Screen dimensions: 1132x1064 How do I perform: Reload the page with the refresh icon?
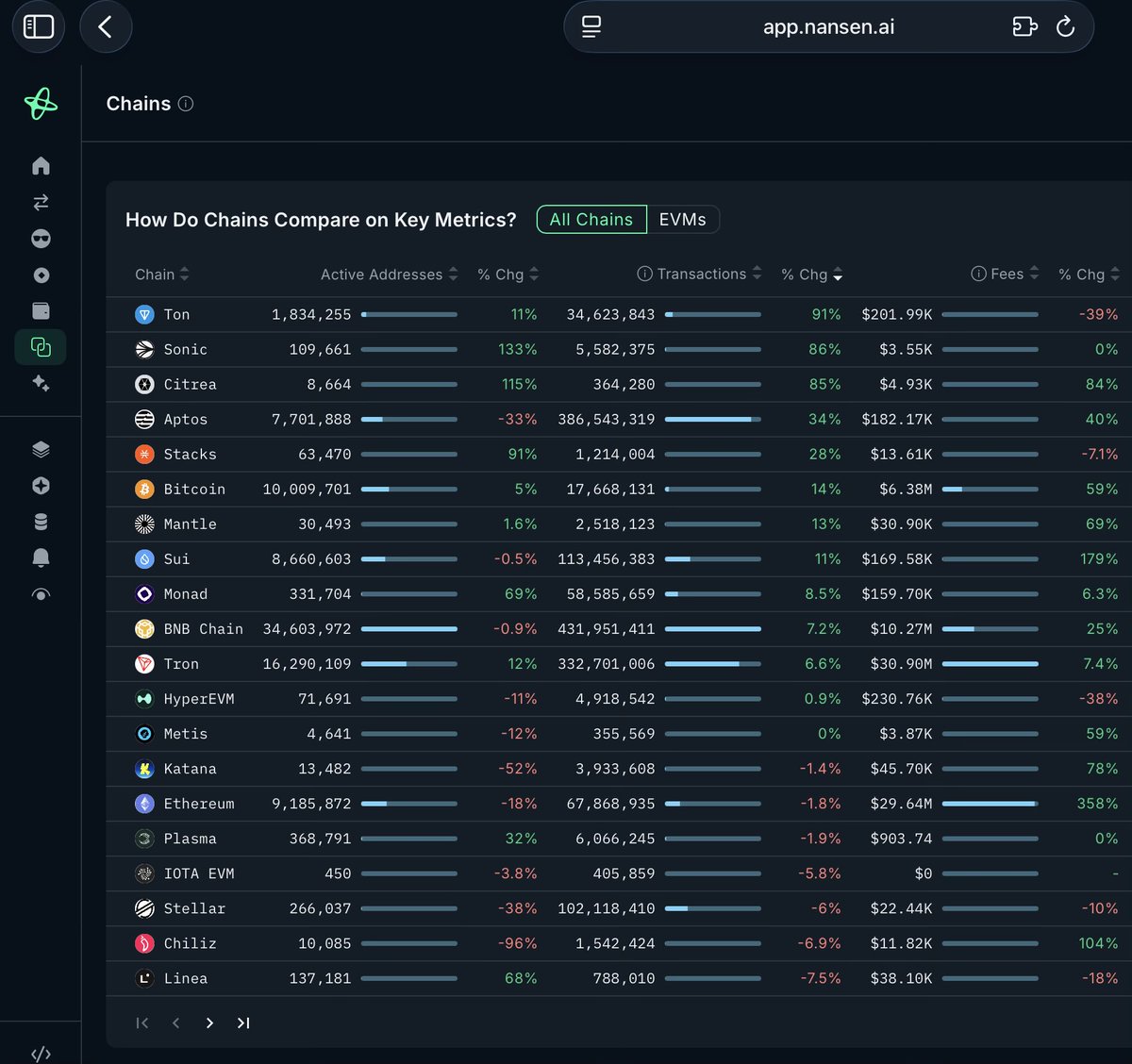tap(1065, 26)
